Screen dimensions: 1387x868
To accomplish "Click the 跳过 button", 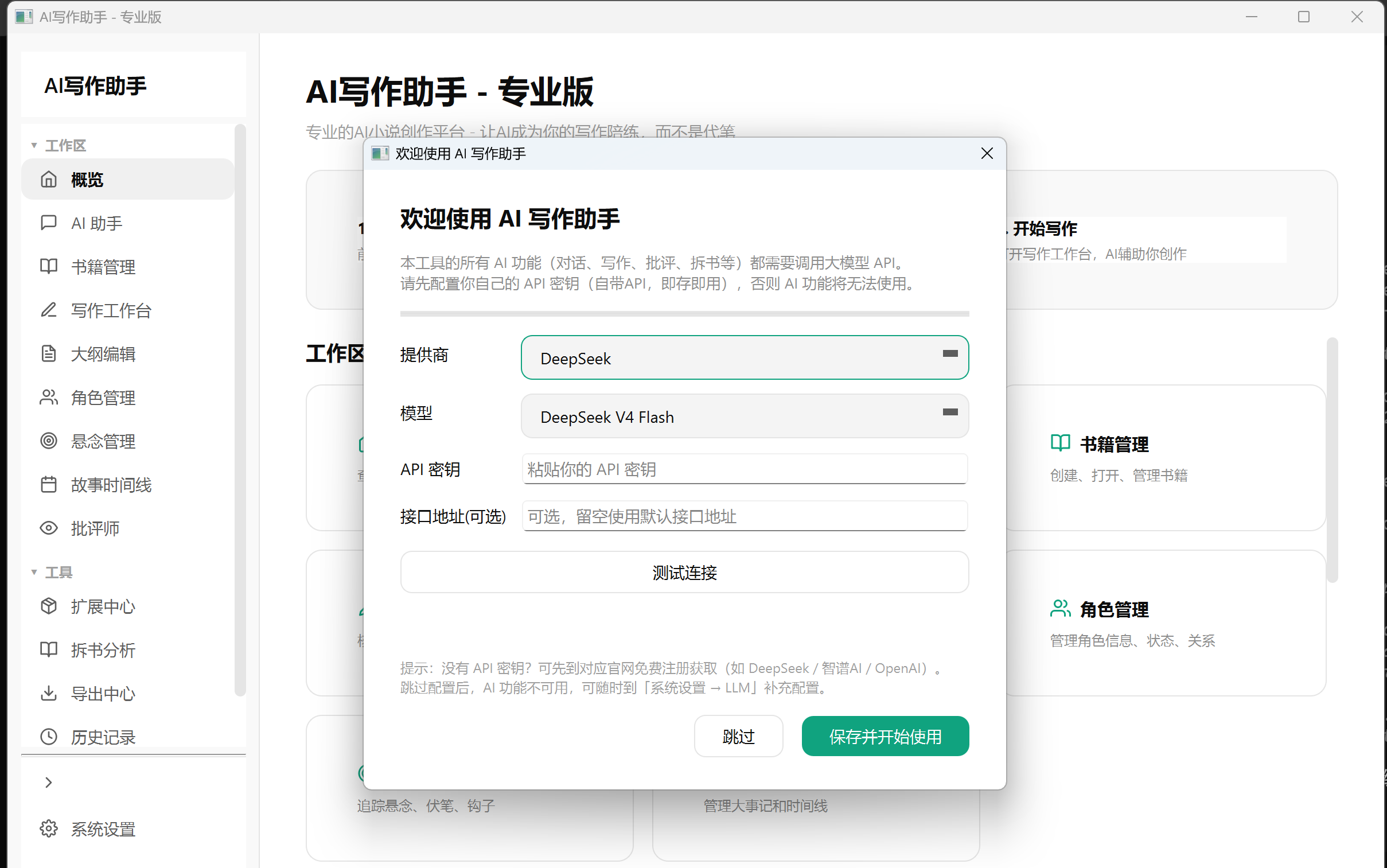I will pos(739,737).
